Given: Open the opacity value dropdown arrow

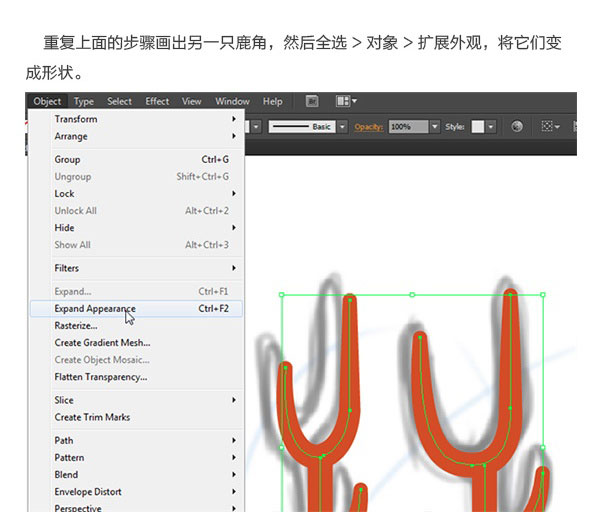Looking at the screenshot, I should [x=434, y=127].
